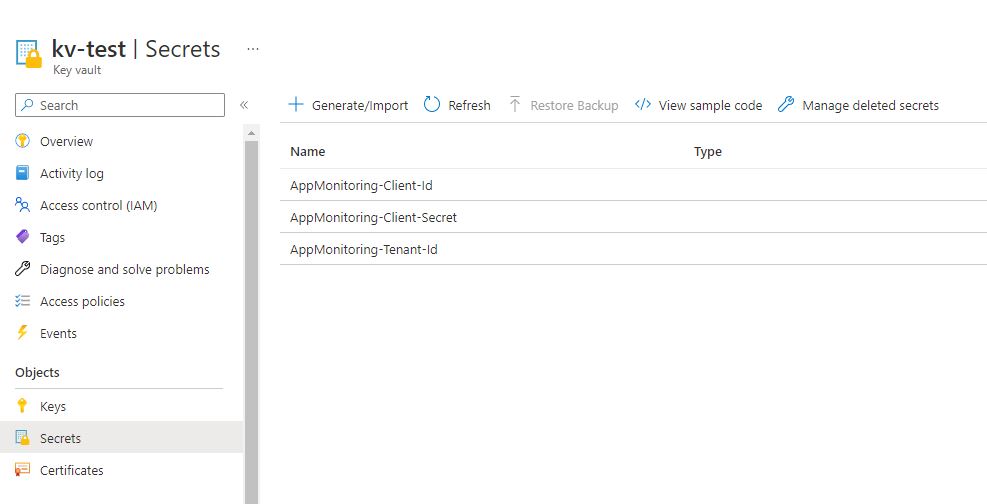987x504 pixels.
Task: Click the Events lightning bolt icon
Action: tap(23, 333)
